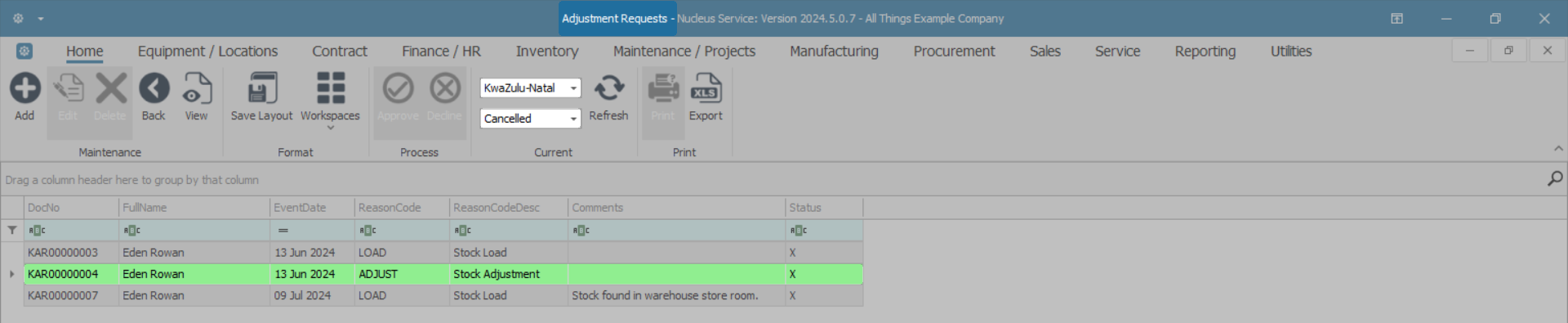1568x323 pixels.
Task: Click the Print icon in ribbon
Action: 663,88
